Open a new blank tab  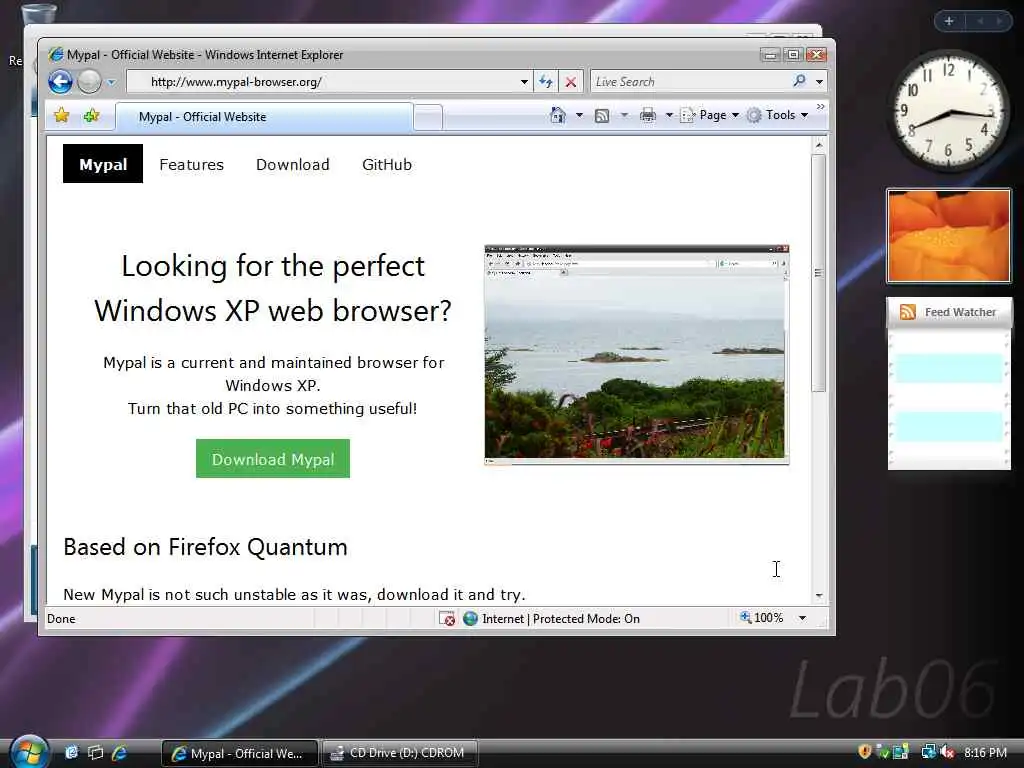(x=428, y=118)
